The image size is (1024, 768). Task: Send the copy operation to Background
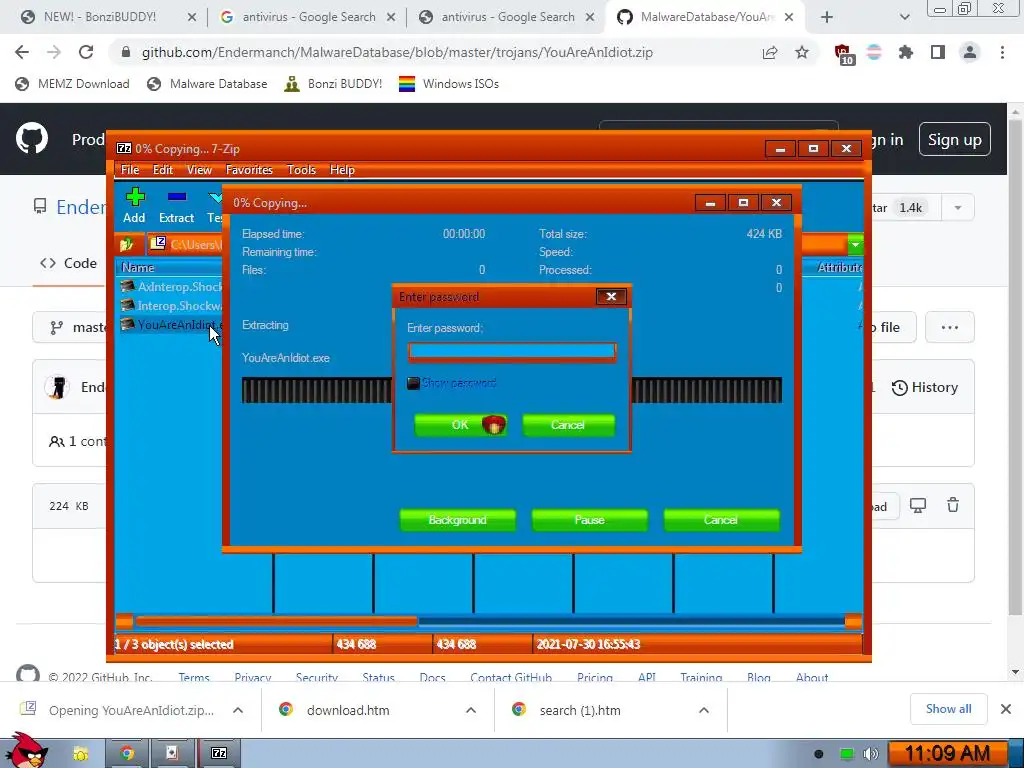coord(457,520)
